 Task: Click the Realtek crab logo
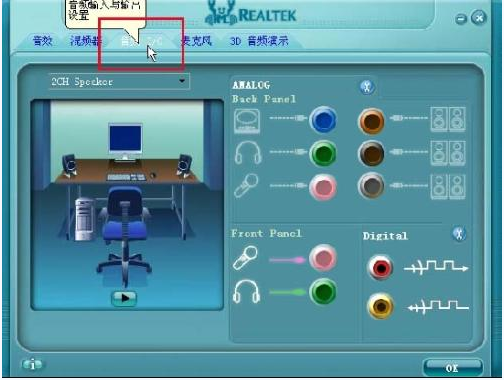tap(221, 13)
